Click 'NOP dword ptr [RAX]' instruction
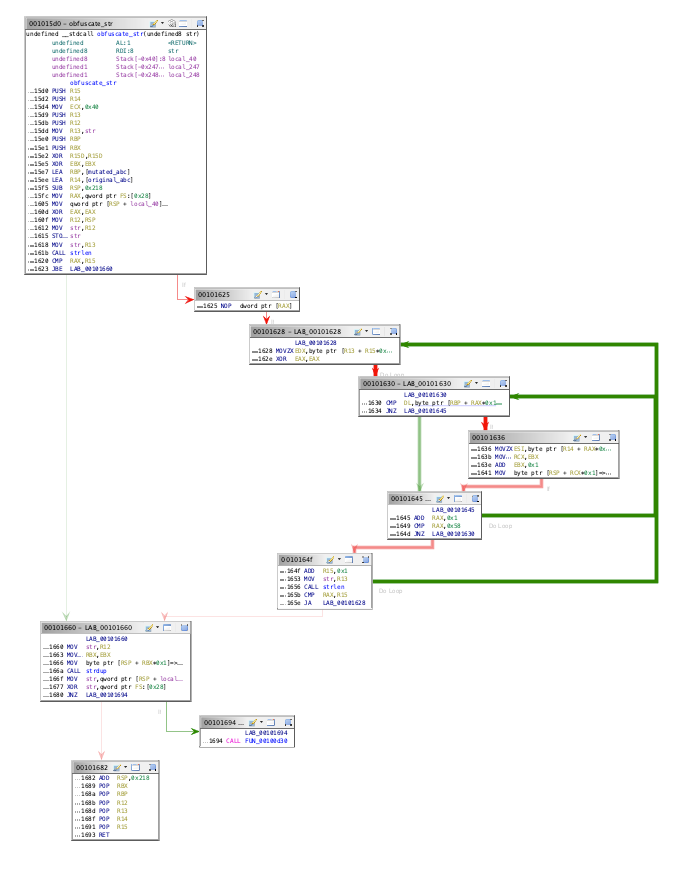The width and height of the screenshot is (696, 881). tap(244, 306)
